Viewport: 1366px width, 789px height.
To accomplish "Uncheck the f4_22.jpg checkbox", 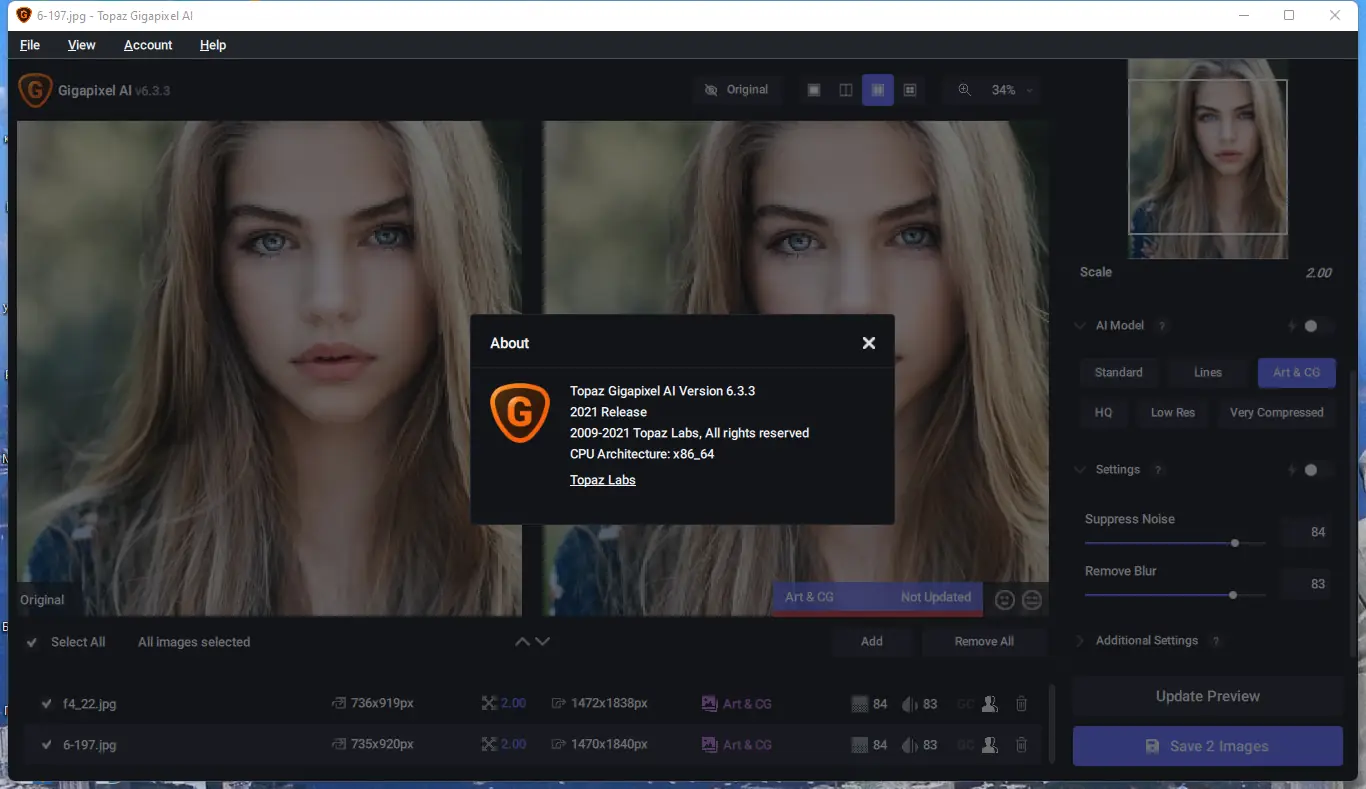I will click(46, 704).
